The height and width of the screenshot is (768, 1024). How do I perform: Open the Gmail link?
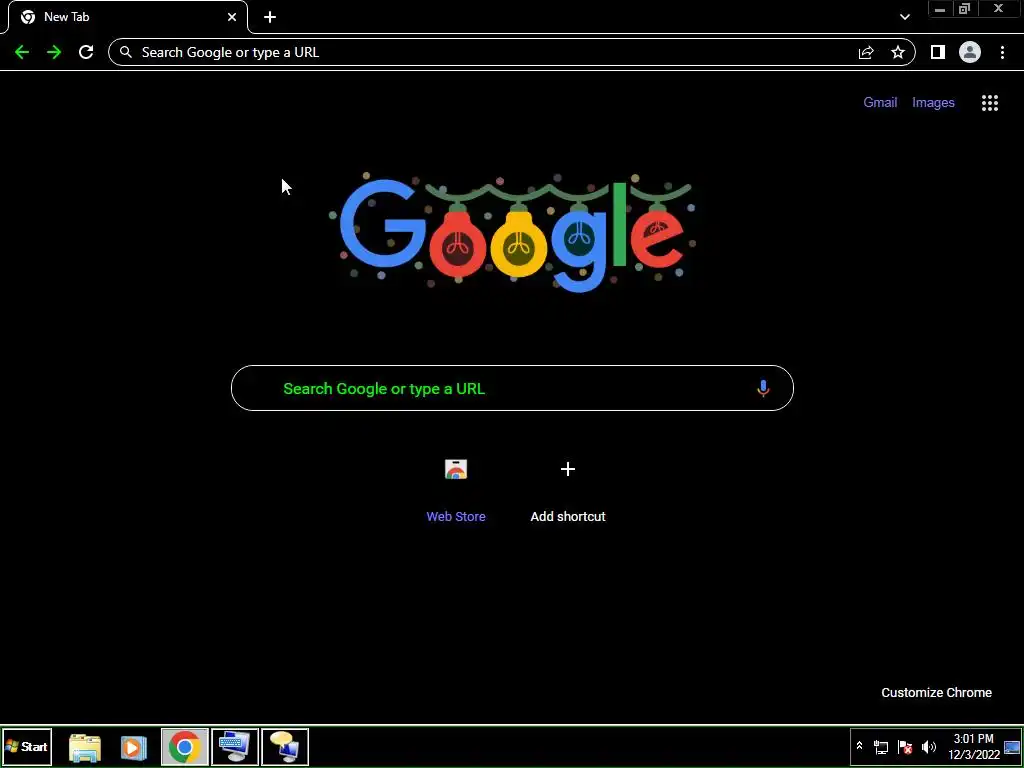point(880,103)
